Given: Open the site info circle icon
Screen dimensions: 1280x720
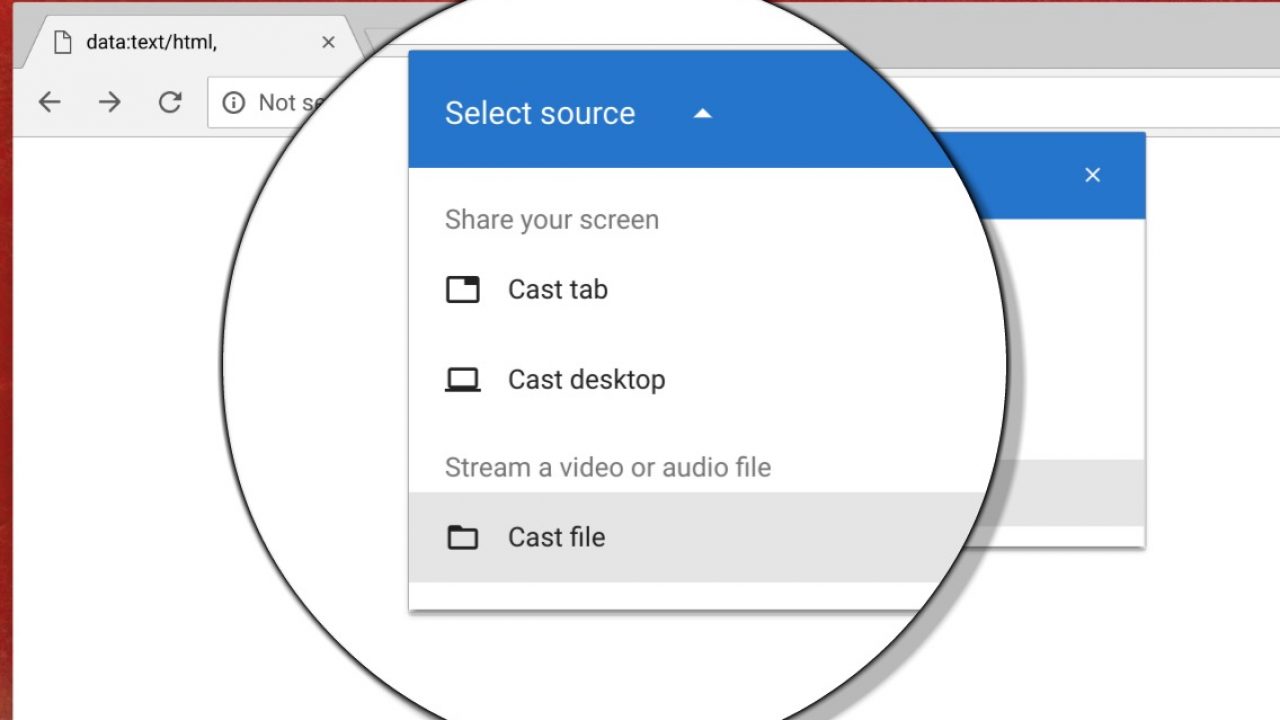Looking at the screenshot, I should (233, 103).
